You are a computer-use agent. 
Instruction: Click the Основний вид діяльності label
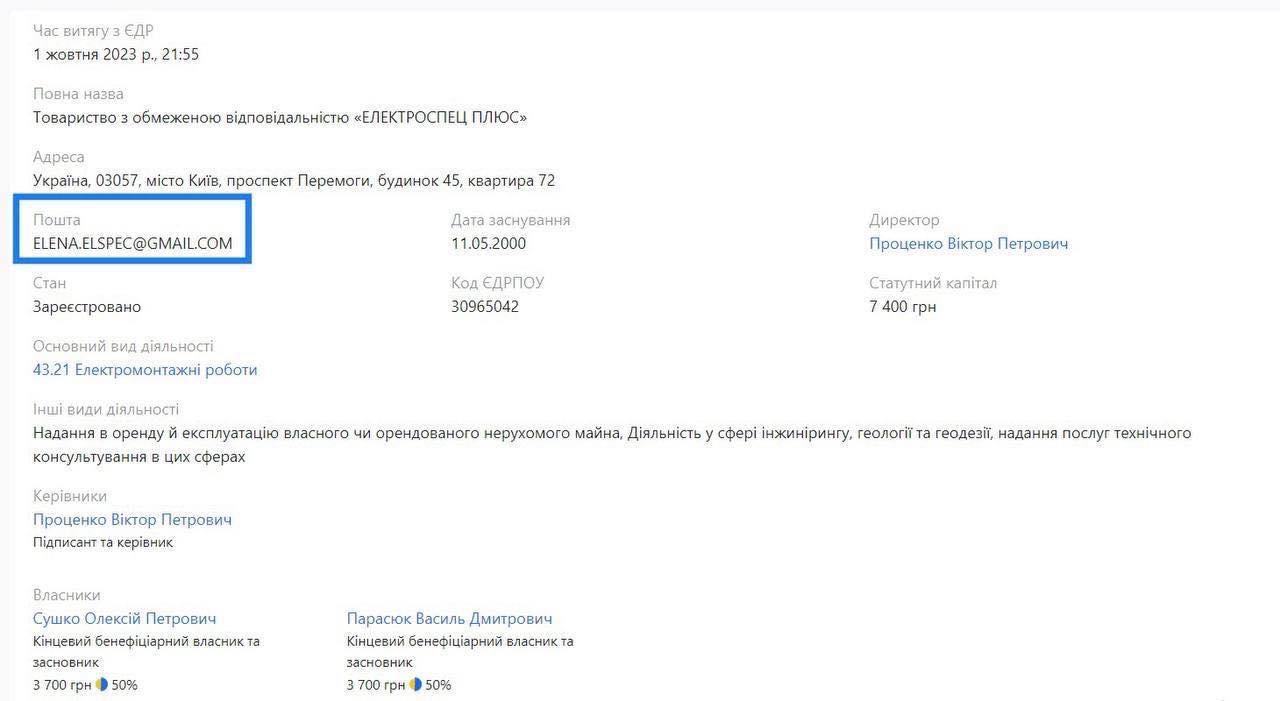123,346
